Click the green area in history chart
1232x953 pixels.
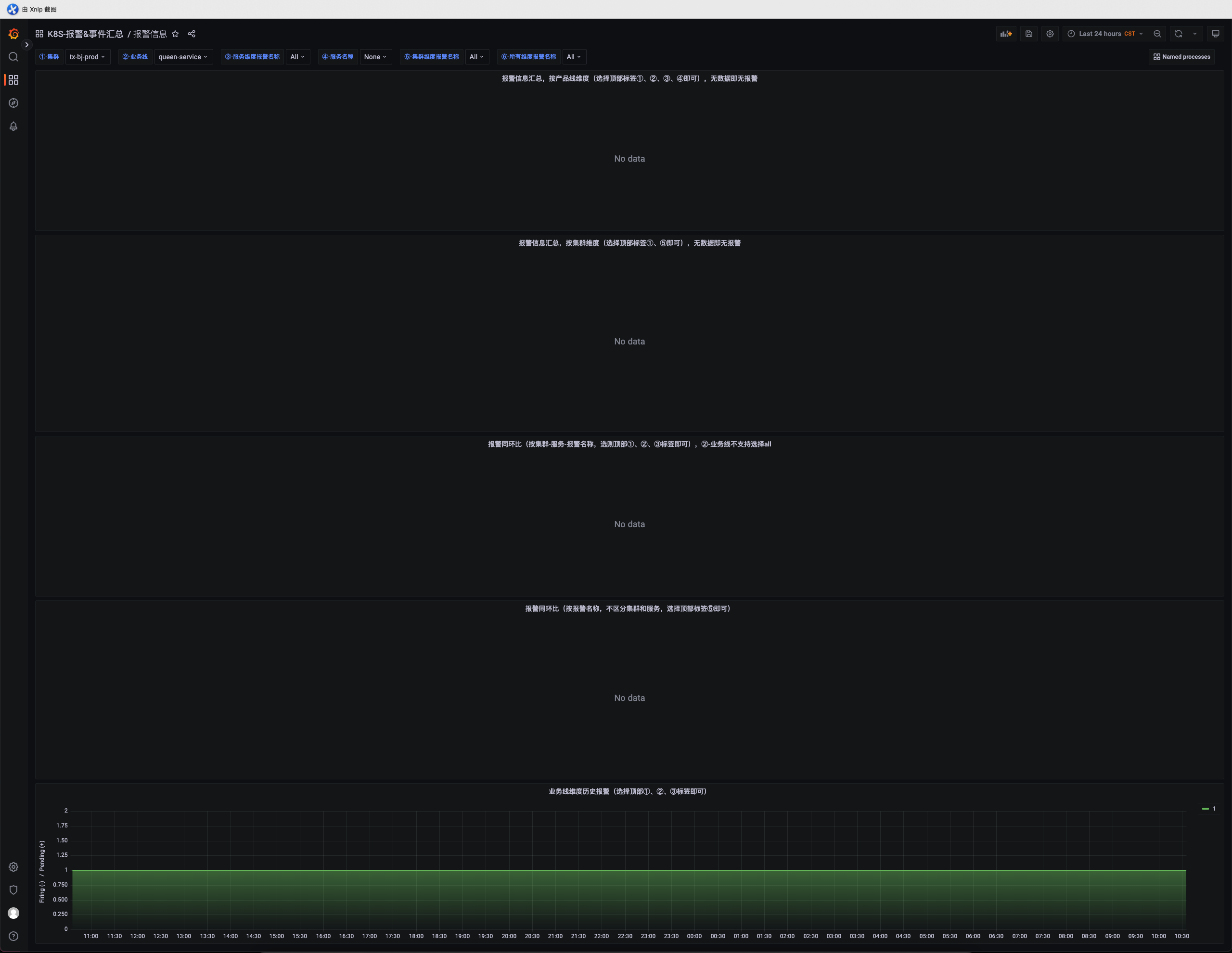point(629,900)
